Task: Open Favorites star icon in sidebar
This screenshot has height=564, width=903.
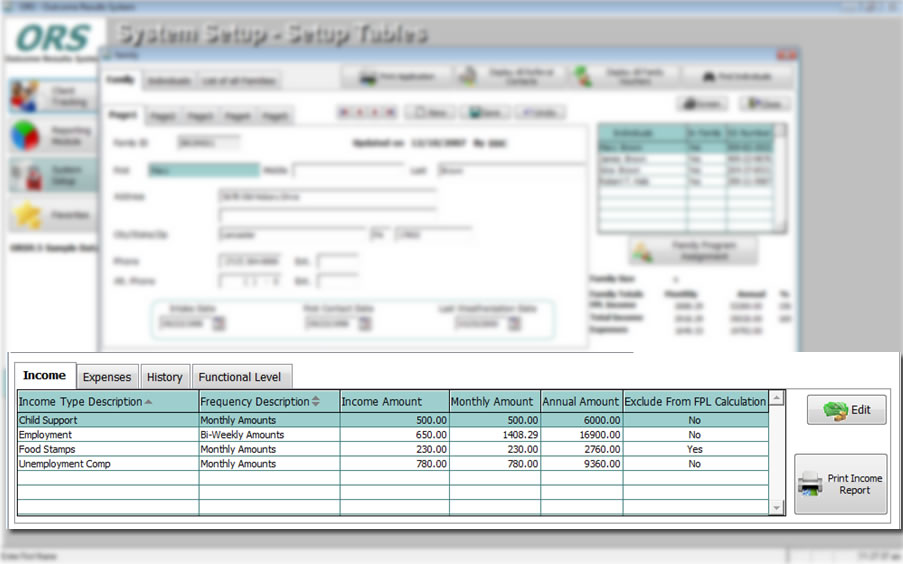Action: (x=27, y=215)
